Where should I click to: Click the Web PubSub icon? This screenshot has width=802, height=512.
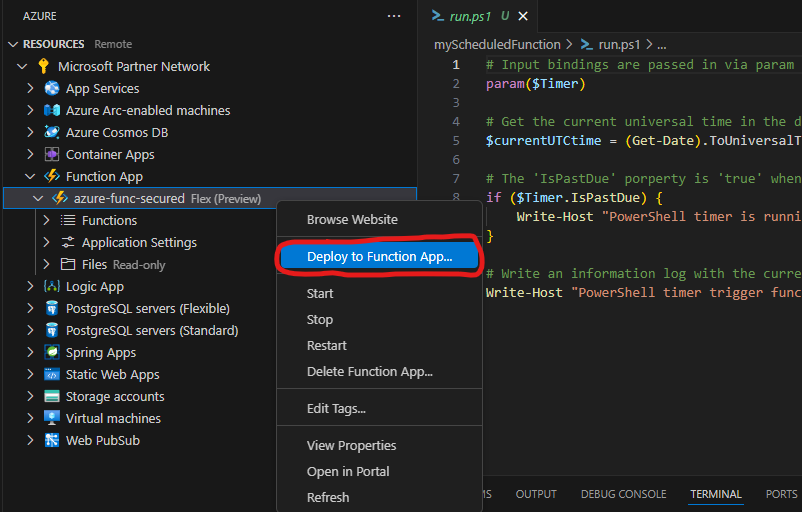pos(52,440)
